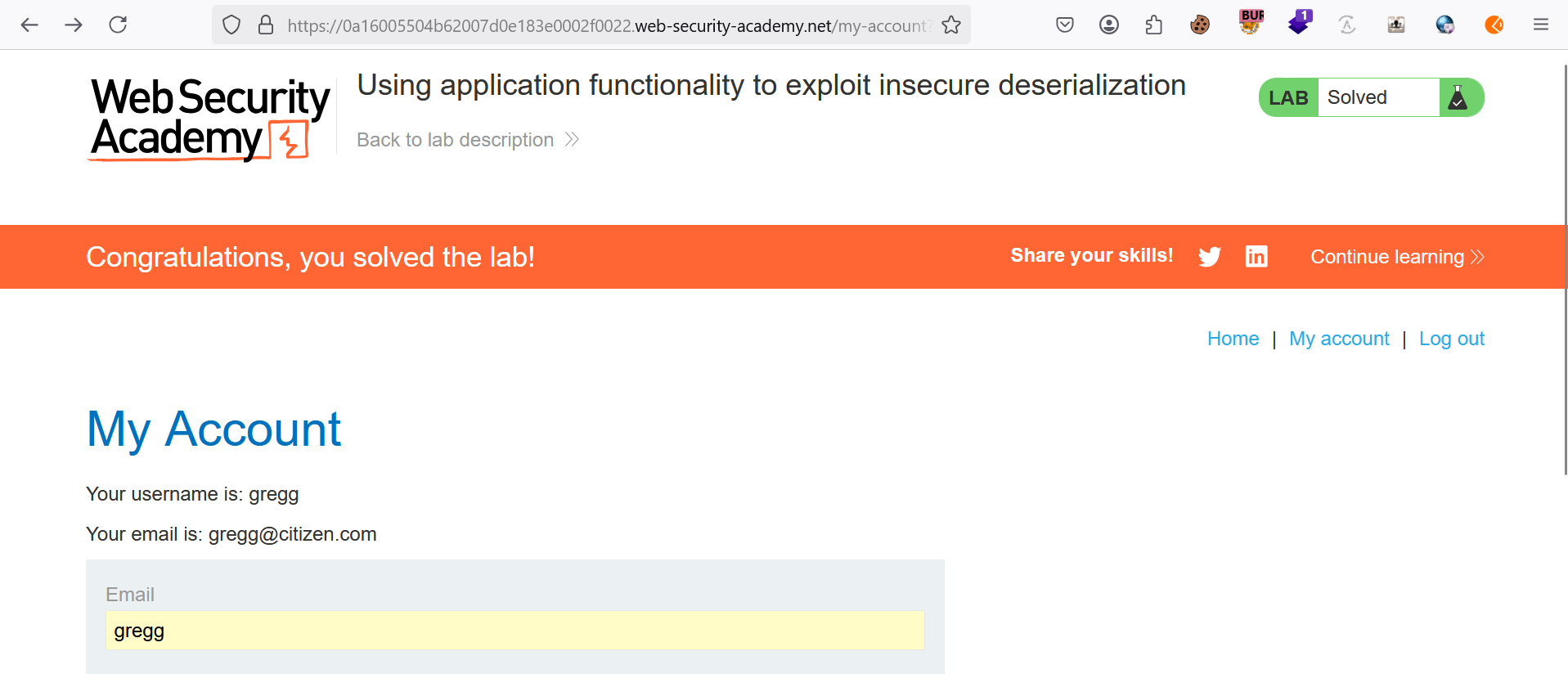Click the Save to Pocket icon

[1064, 25]
